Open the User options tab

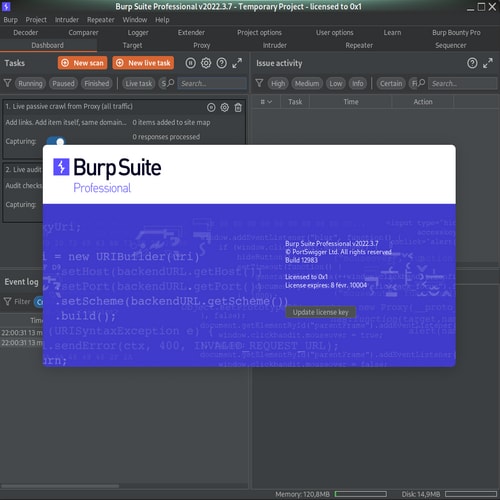[x=334, y=32]
